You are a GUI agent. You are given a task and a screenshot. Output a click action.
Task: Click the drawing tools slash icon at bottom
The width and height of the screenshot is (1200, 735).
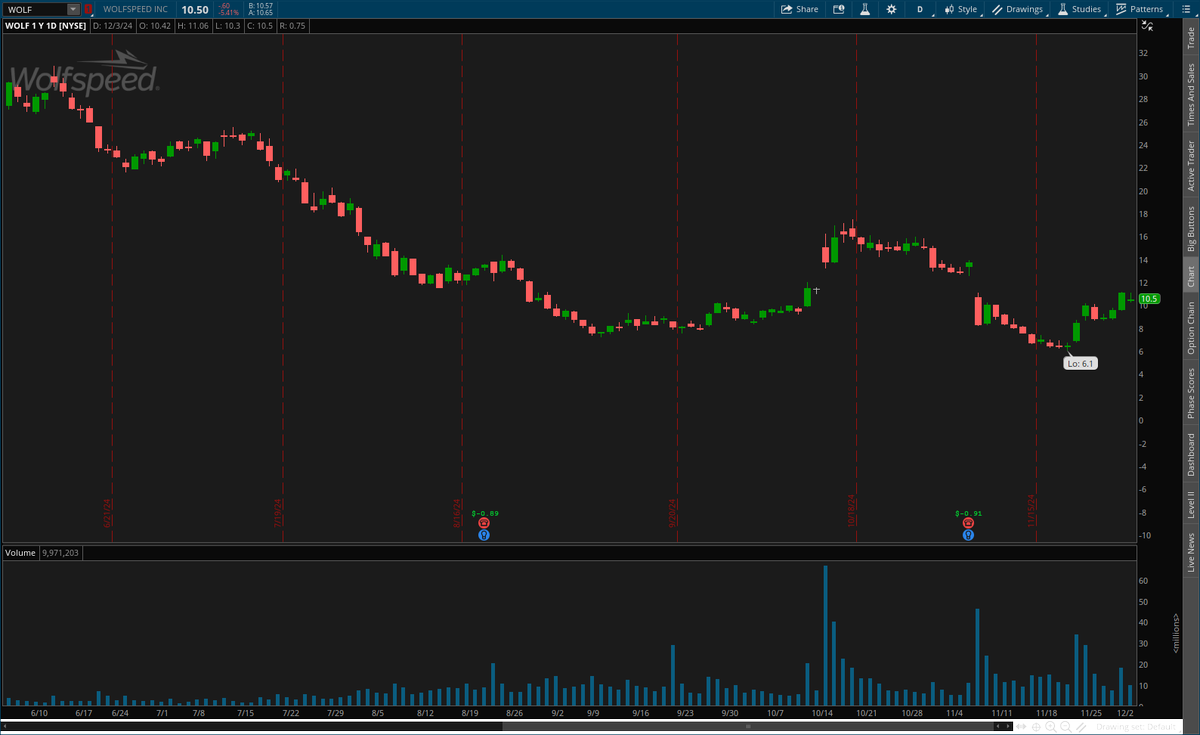coord(1081,727)
